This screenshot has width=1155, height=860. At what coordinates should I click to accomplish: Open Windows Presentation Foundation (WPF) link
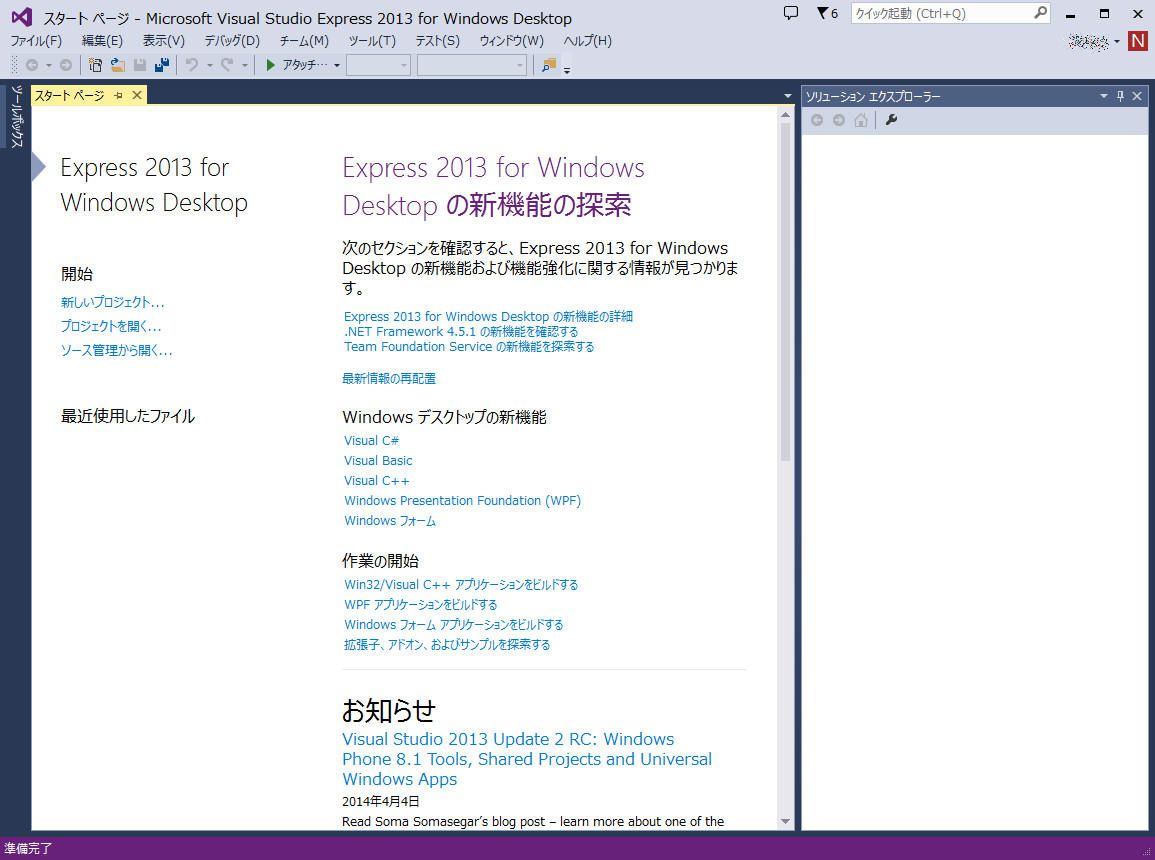point(462,500)
